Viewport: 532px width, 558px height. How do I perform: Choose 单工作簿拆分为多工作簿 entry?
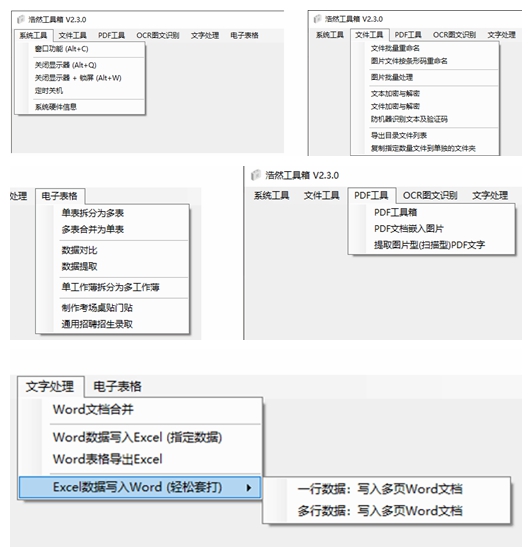click(110, 287)
